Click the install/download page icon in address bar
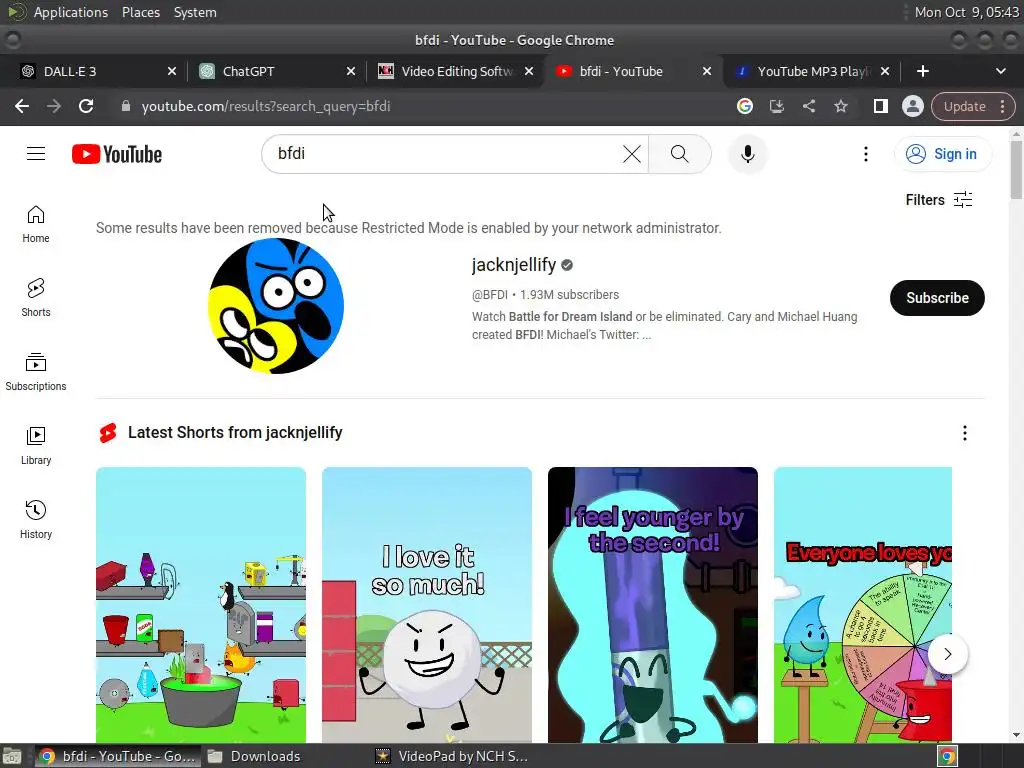This screenshot has width=1024, height=768. pos(777,106)
